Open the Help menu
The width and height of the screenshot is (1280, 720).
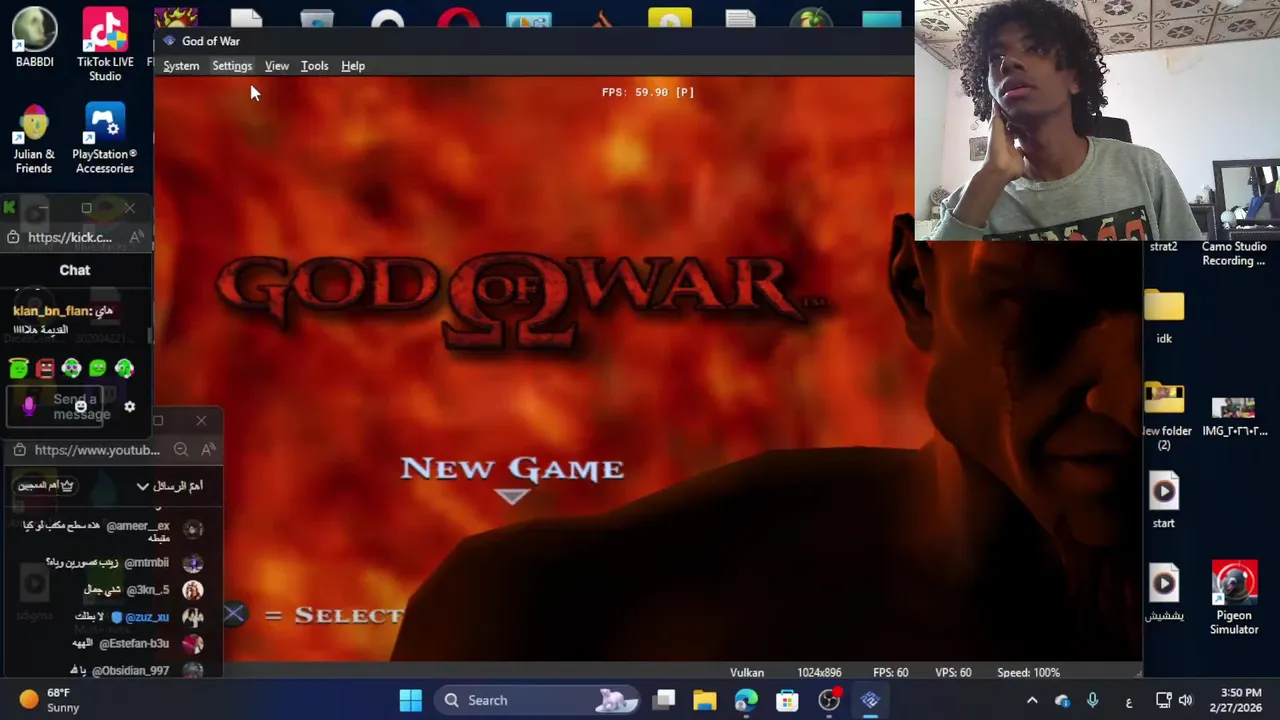point(353,66)
